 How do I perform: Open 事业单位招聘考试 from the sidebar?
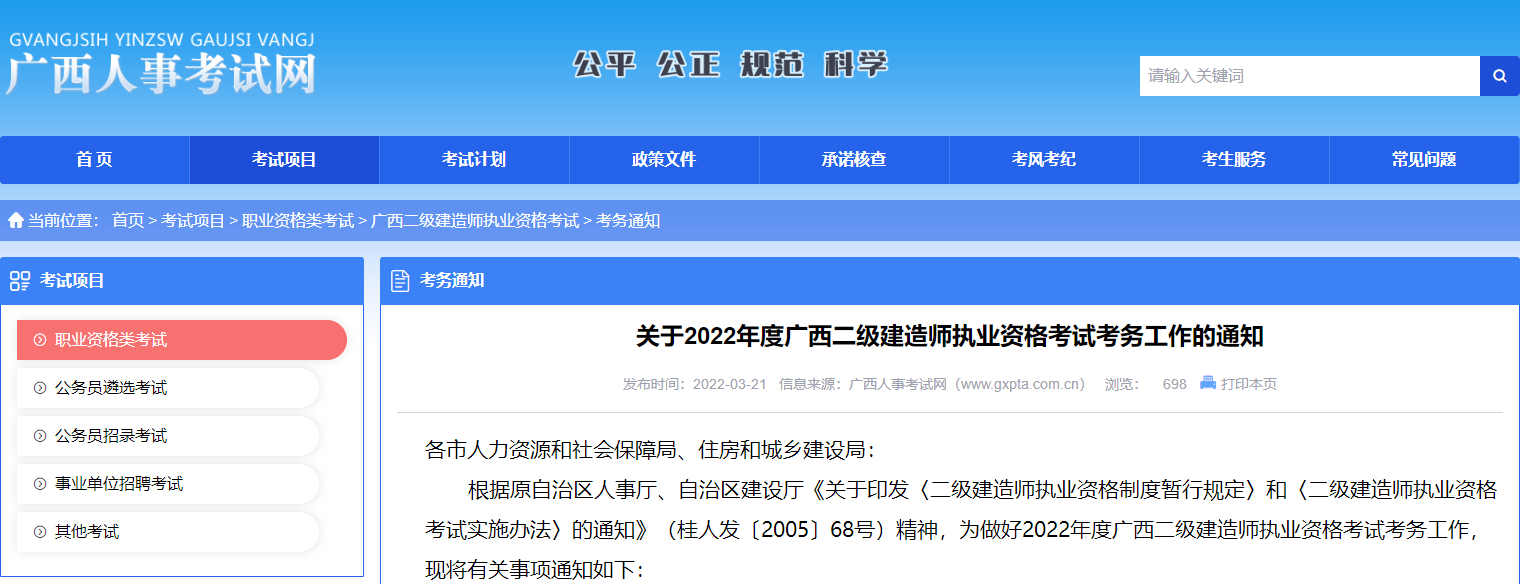point(120,484)
